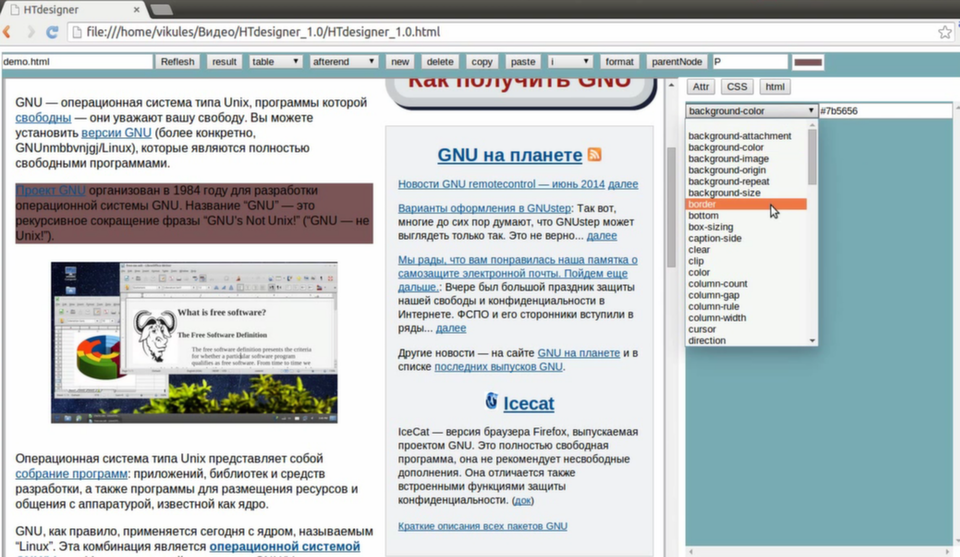Click the parentNode button

pyautogui.click(x=676, y=62)
